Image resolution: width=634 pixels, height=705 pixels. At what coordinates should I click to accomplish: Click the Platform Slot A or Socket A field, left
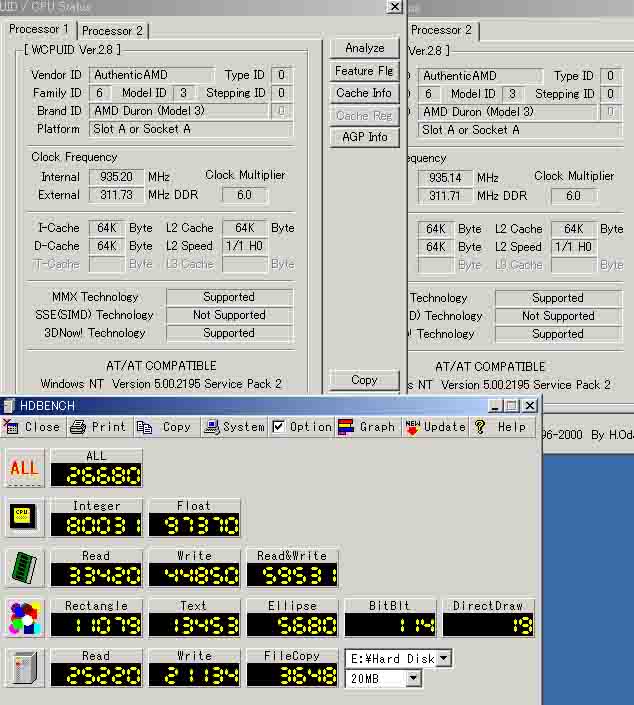(191, 129)
